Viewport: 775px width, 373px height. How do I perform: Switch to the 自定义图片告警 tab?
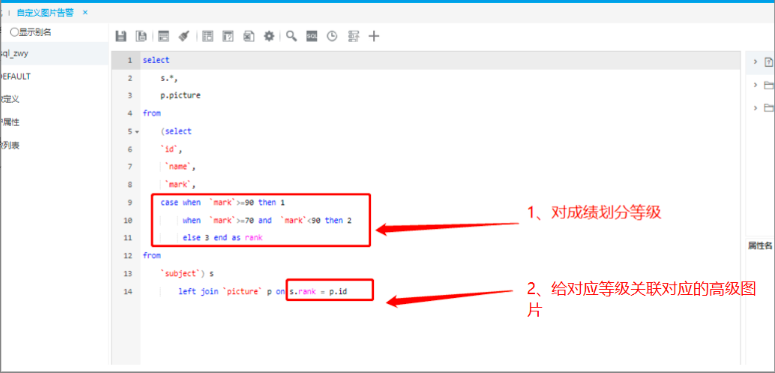pos(45,12)
